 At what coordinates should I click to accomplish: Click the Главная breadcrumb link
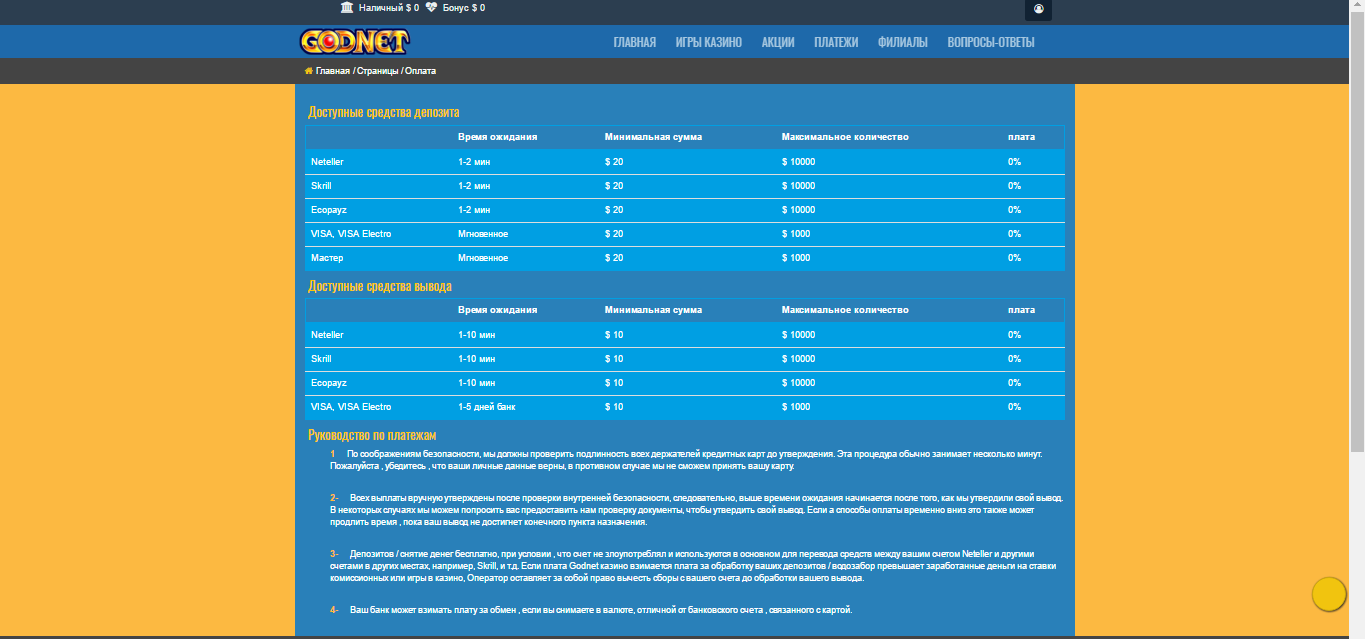point(333,71)
